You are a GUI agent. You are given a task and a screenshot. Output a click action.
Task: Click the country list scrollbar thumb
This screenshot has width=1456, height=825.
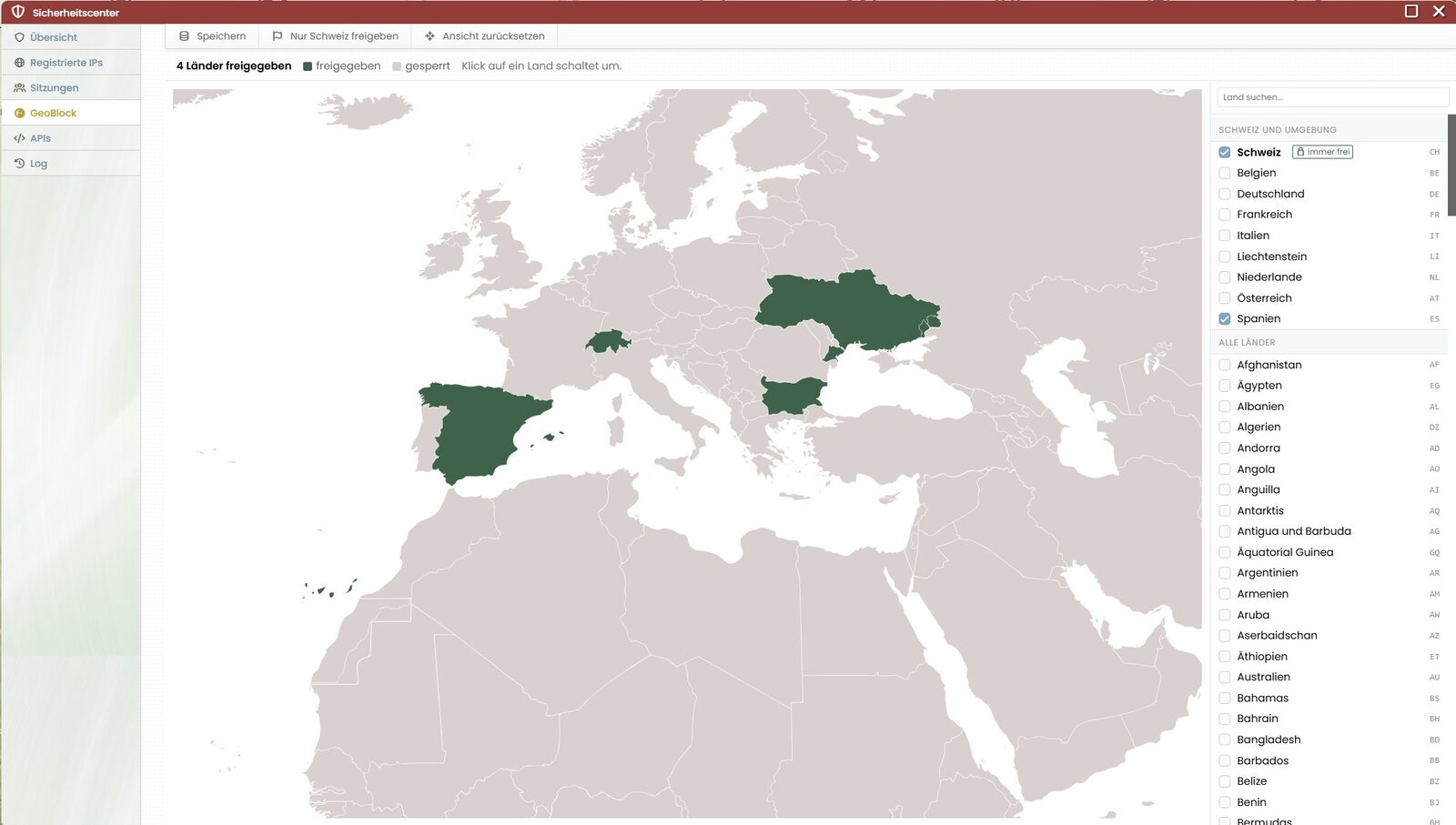click(1452, 165)
